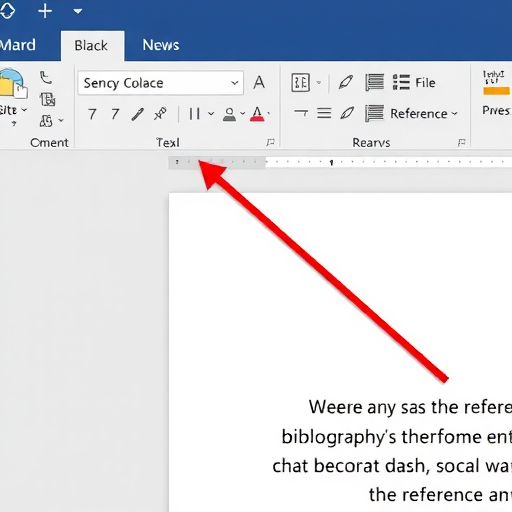Click the double vertical bars icon
Viewport: 512px width, 512px height.
point(194,114)
